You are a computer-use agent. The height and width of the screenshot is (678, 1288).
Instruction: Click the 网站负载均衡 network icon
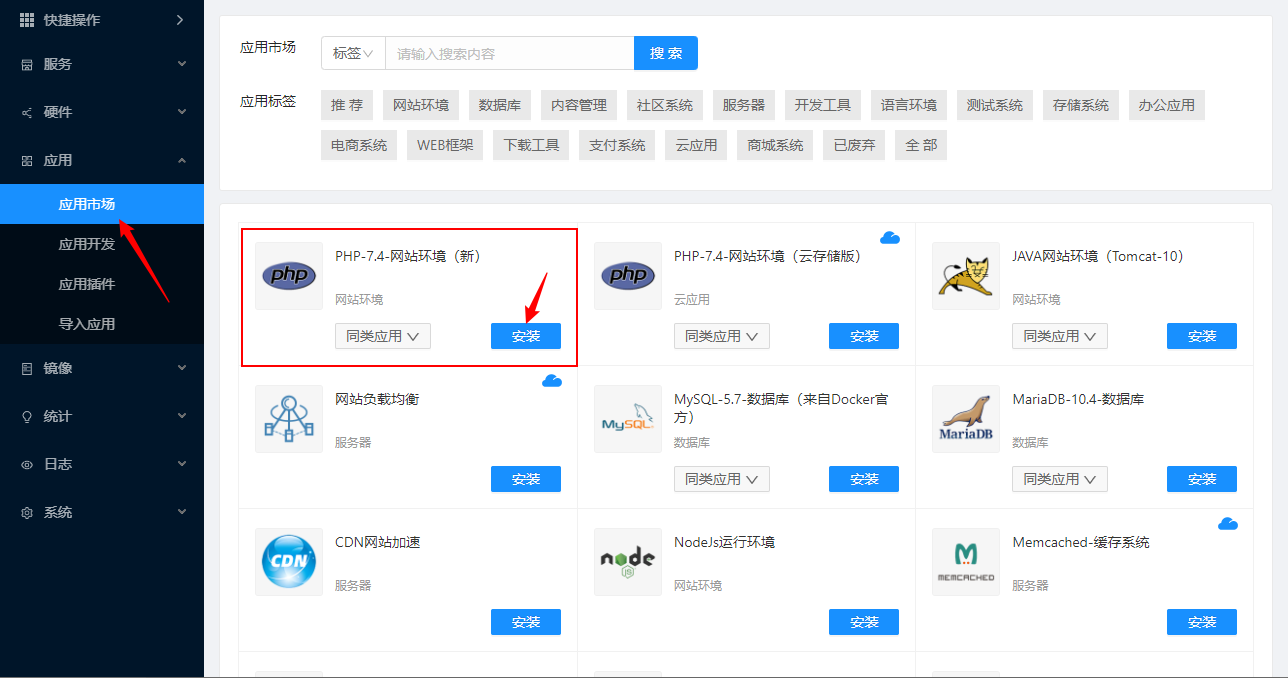(x=289, y=419)
